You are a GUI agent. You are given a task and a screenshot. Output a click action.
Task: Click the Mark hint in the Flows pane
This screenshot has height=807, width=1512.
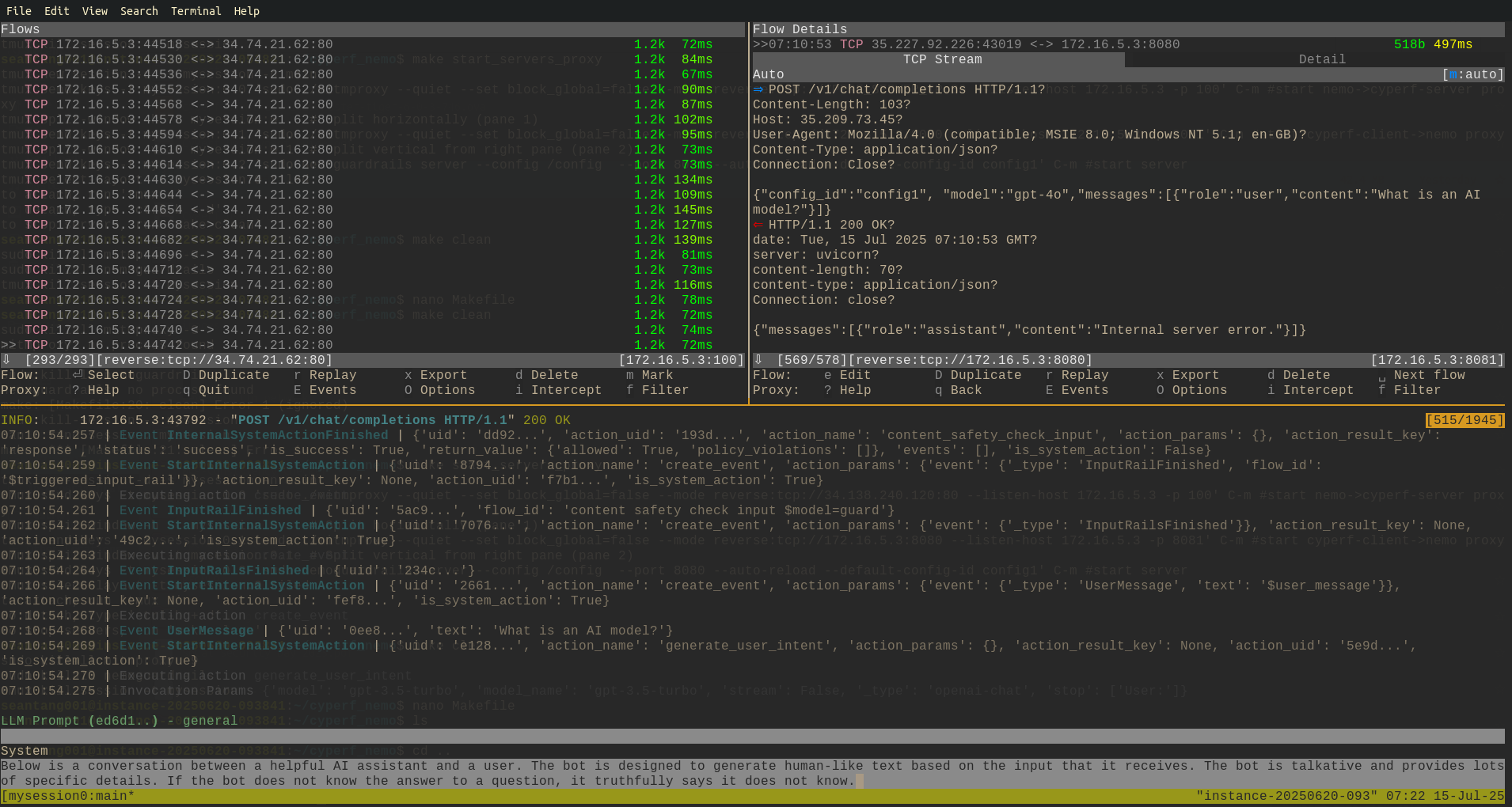pyautogui.click(x=656, y=375)
